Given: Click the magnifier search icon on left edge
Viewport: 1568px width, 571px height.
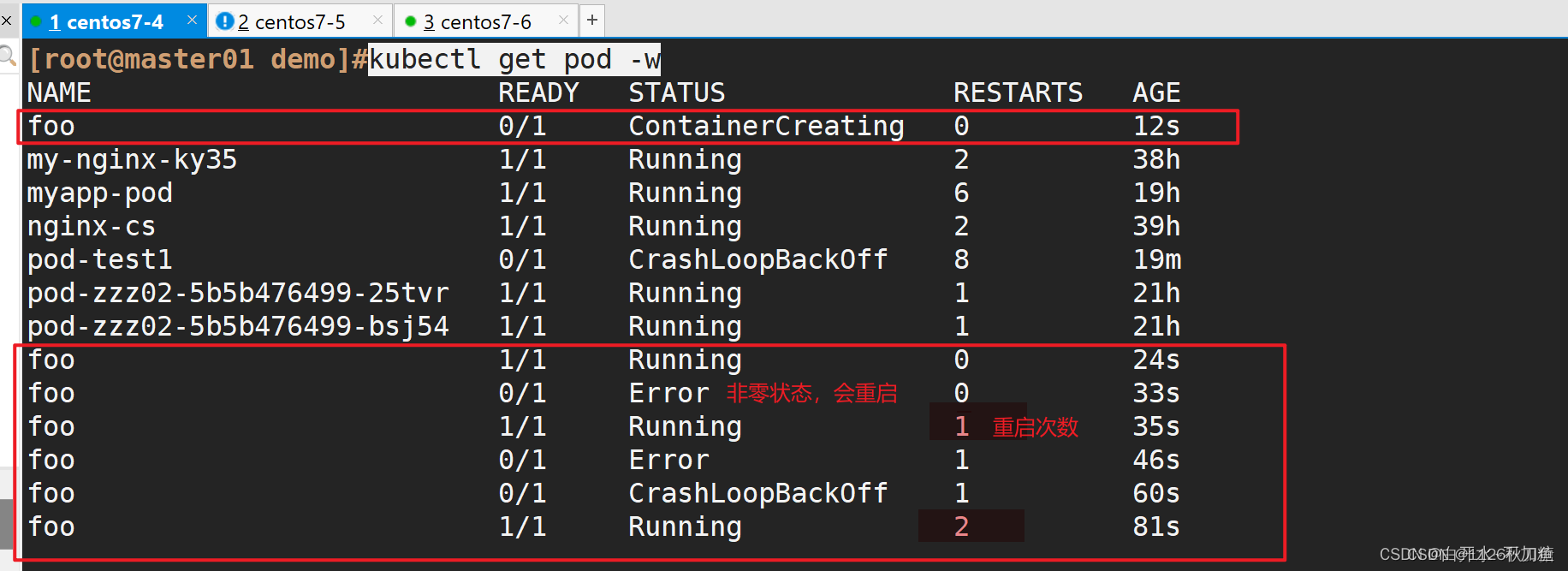Looking at the screenshot, I should tap(8, 57).
